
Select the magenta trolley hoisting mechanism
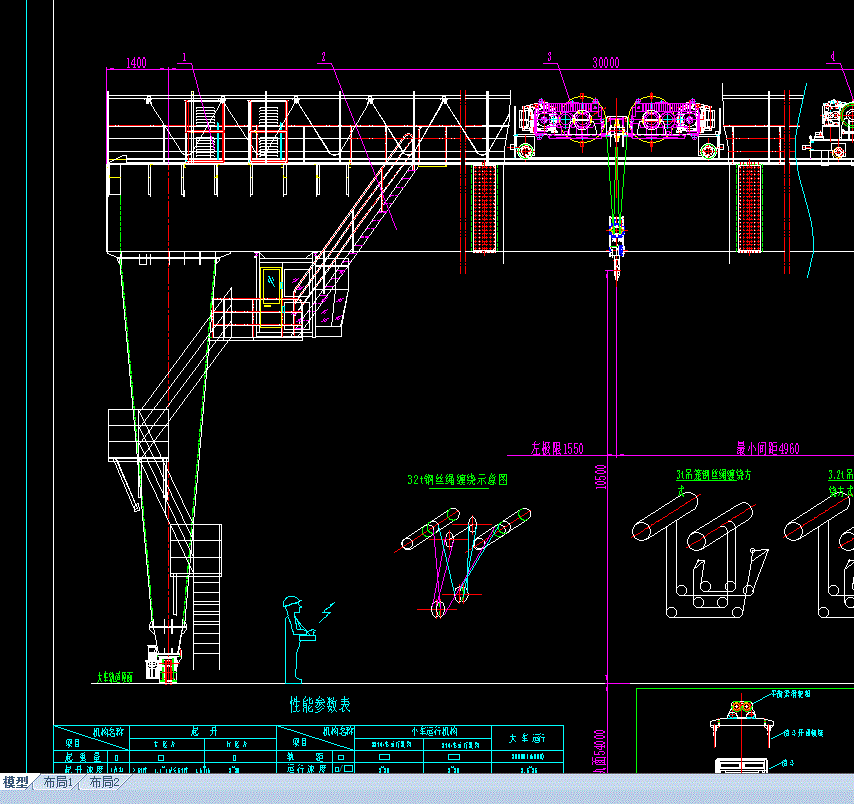coord(615,119)
